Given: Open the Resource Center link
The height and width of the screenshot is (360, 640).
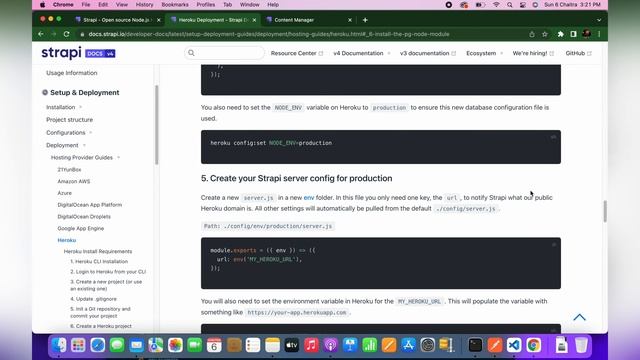Looking at the screenshot, I should click(x=297, y=53).
